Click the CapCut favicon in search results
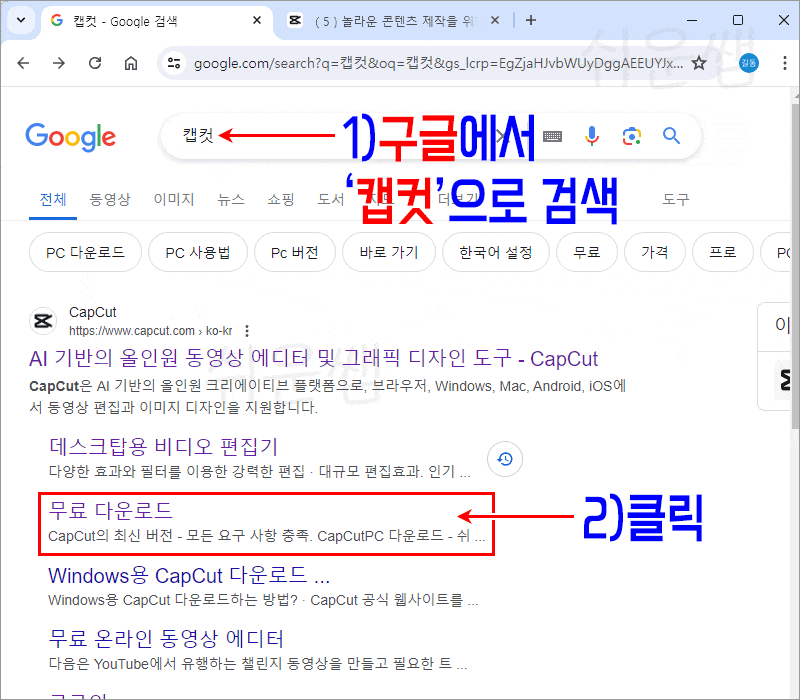 pos(42,319)
